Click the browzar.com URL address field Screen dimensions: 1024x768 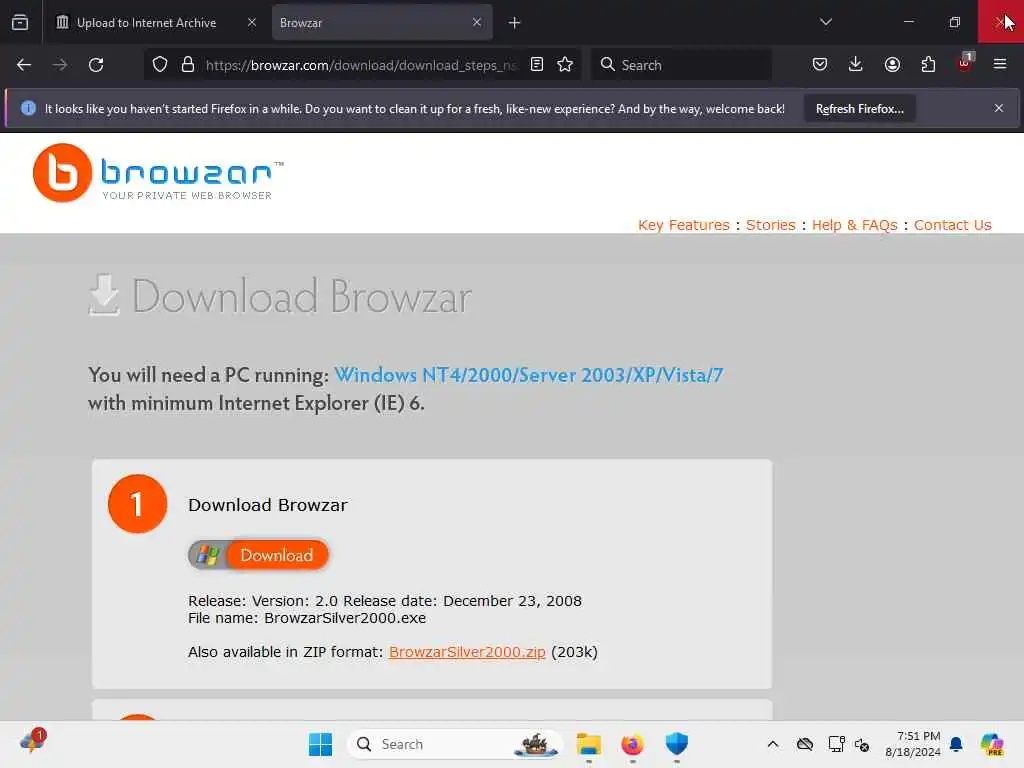360,65
